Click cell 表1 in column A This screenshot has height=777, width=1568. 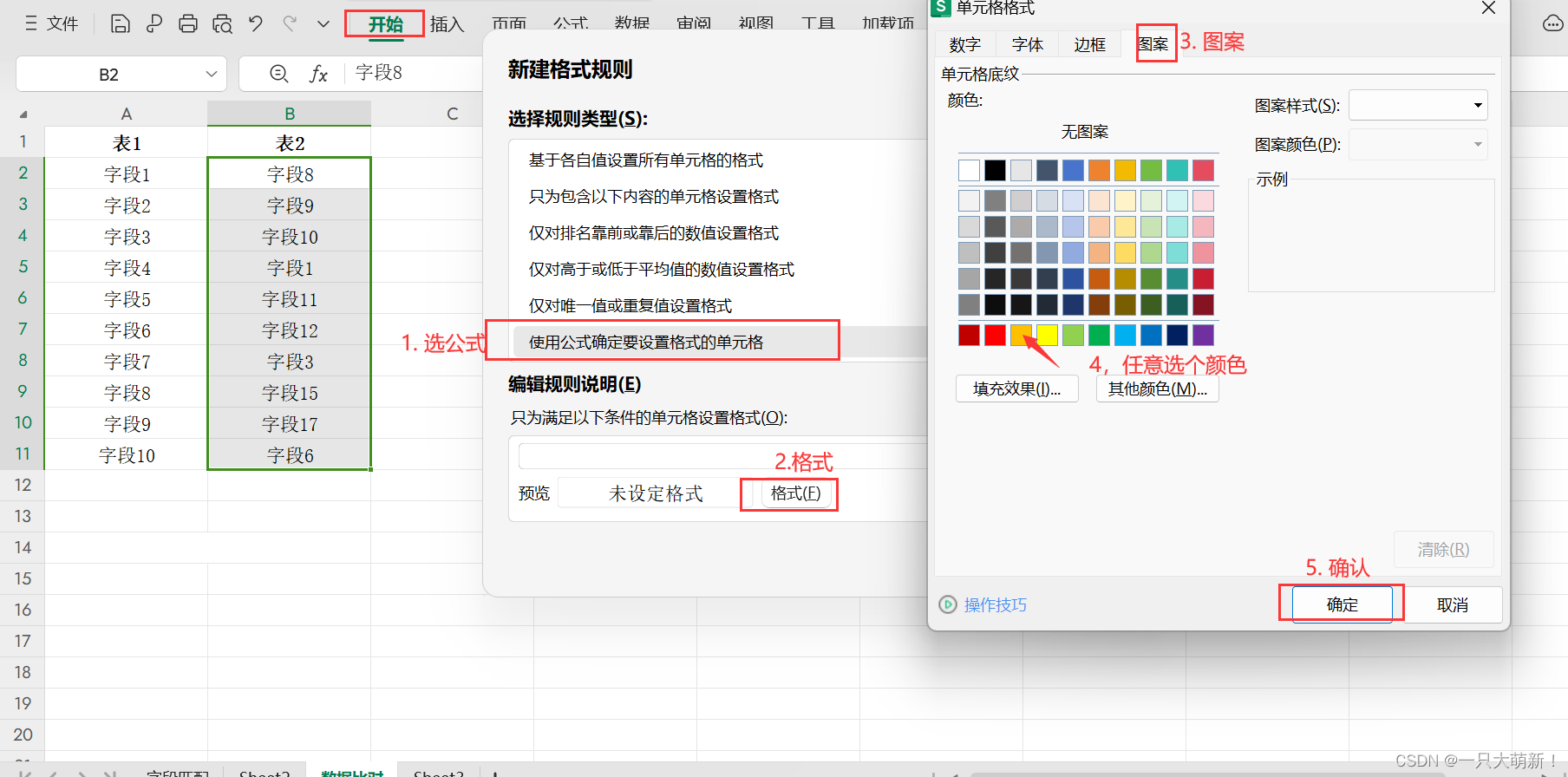tap(127, 142)
